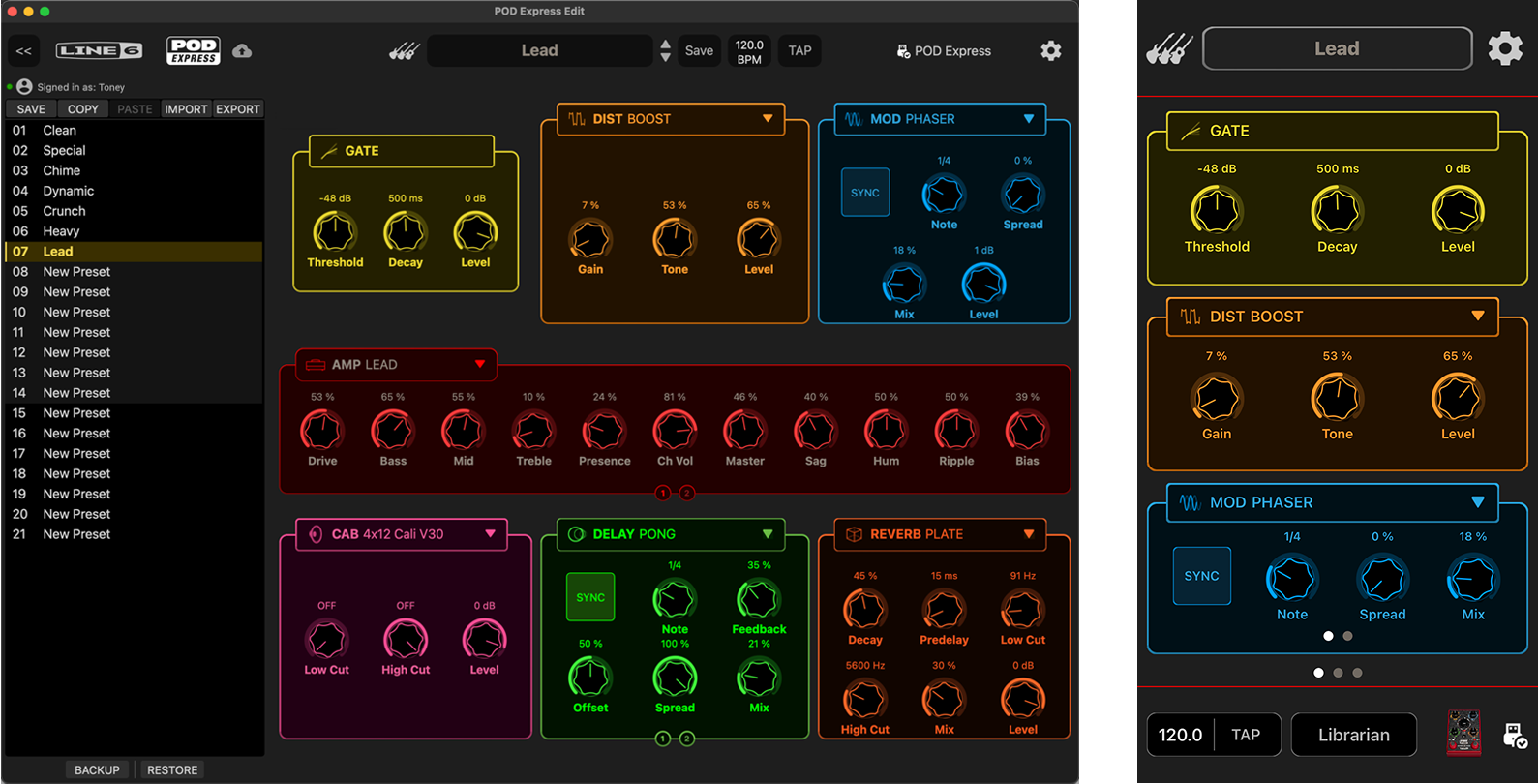Open the tuner guitars icon in desktop toolbar
Screen dimensions: 1538x784
tap(405, 51)
